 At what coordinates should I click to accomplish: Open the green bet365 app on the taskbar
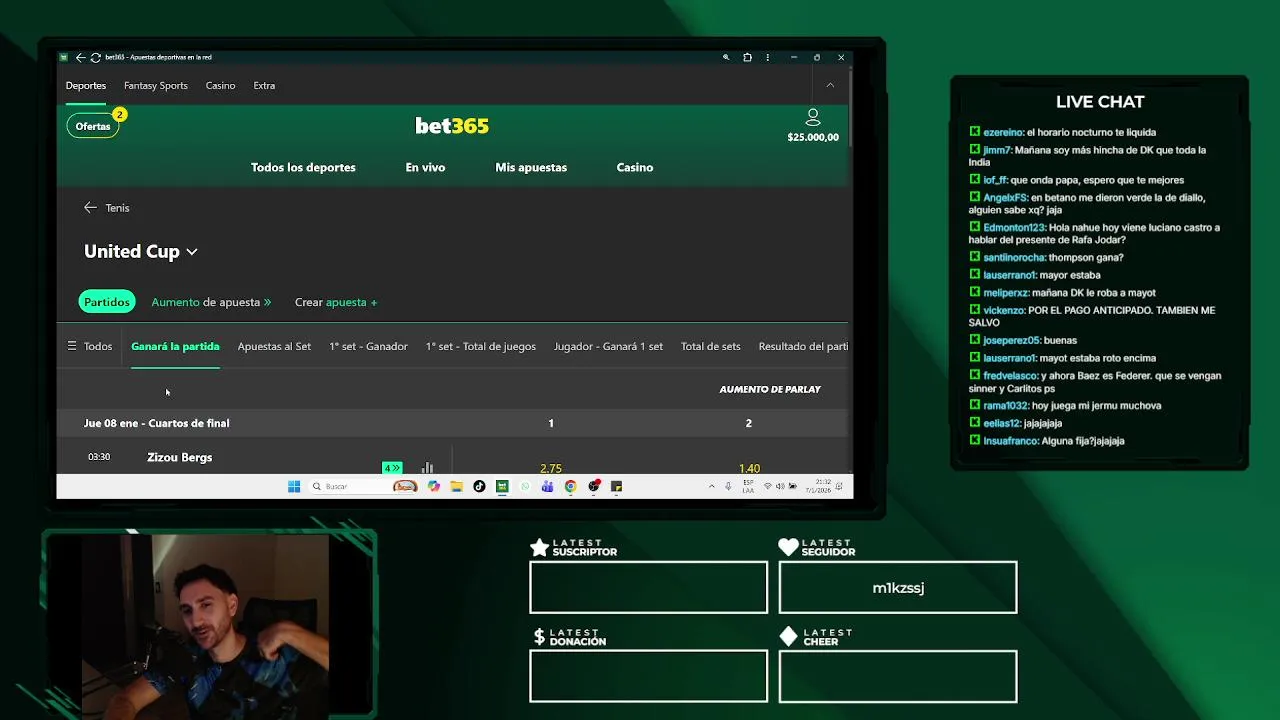point(502,486)
